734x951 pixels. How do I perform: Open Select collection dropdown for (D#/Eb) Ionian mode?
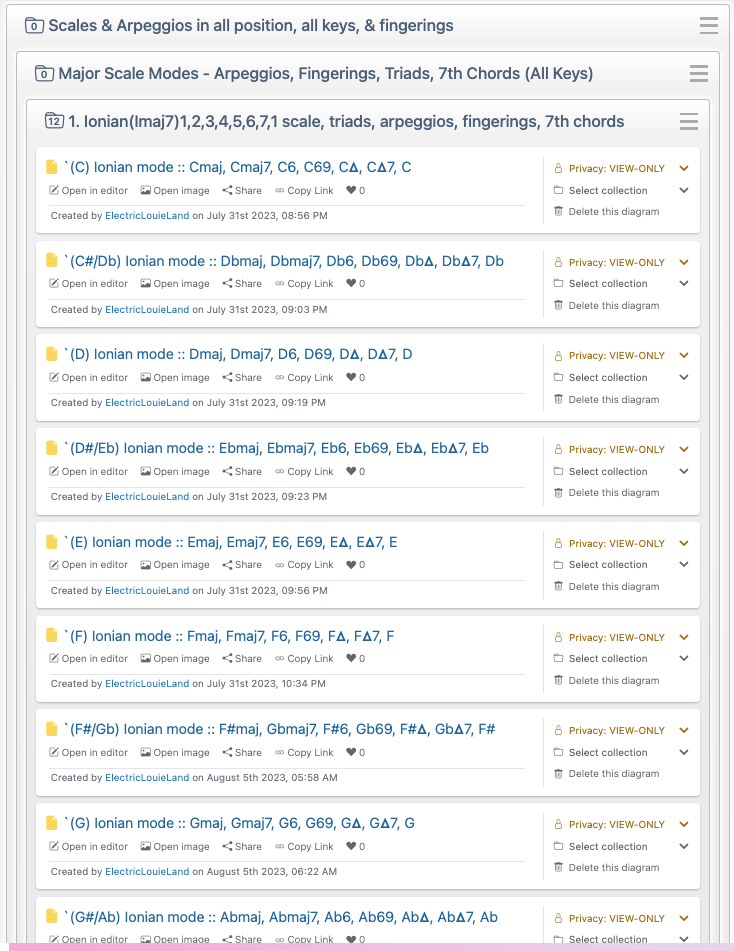[x=684, y=471]
